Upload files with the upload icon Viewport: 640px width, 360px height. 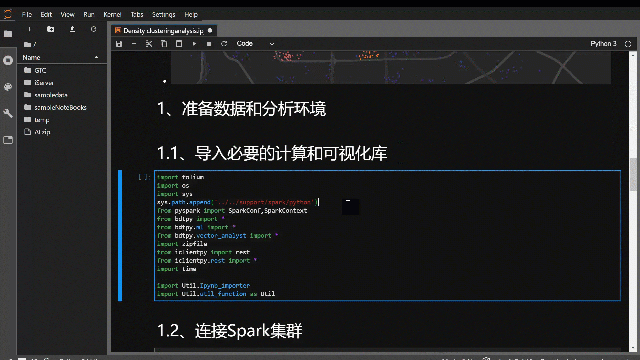[72, 29]
